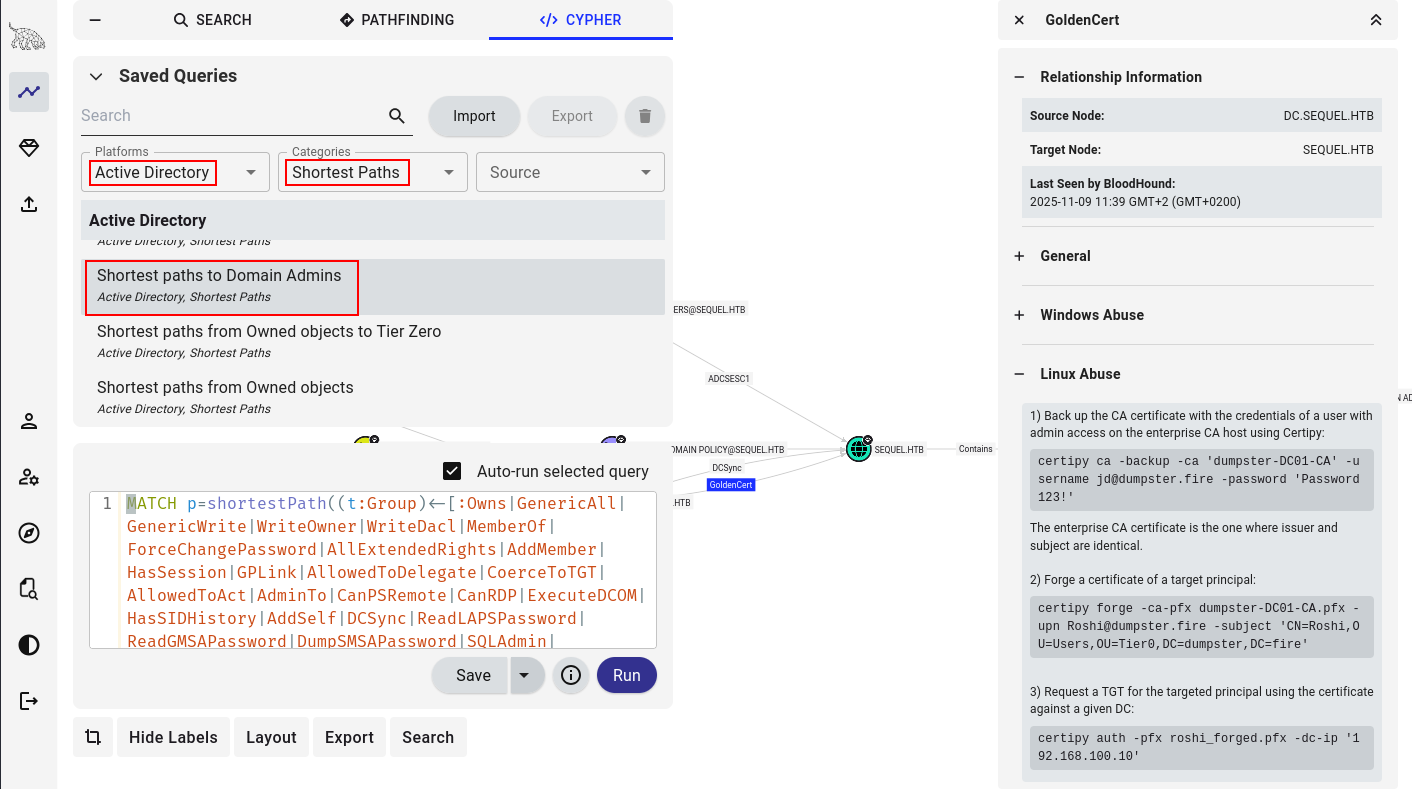Screen dimensions: 1412x789
Task: Click the BloodHound logo icon
Action: (28, 37)
